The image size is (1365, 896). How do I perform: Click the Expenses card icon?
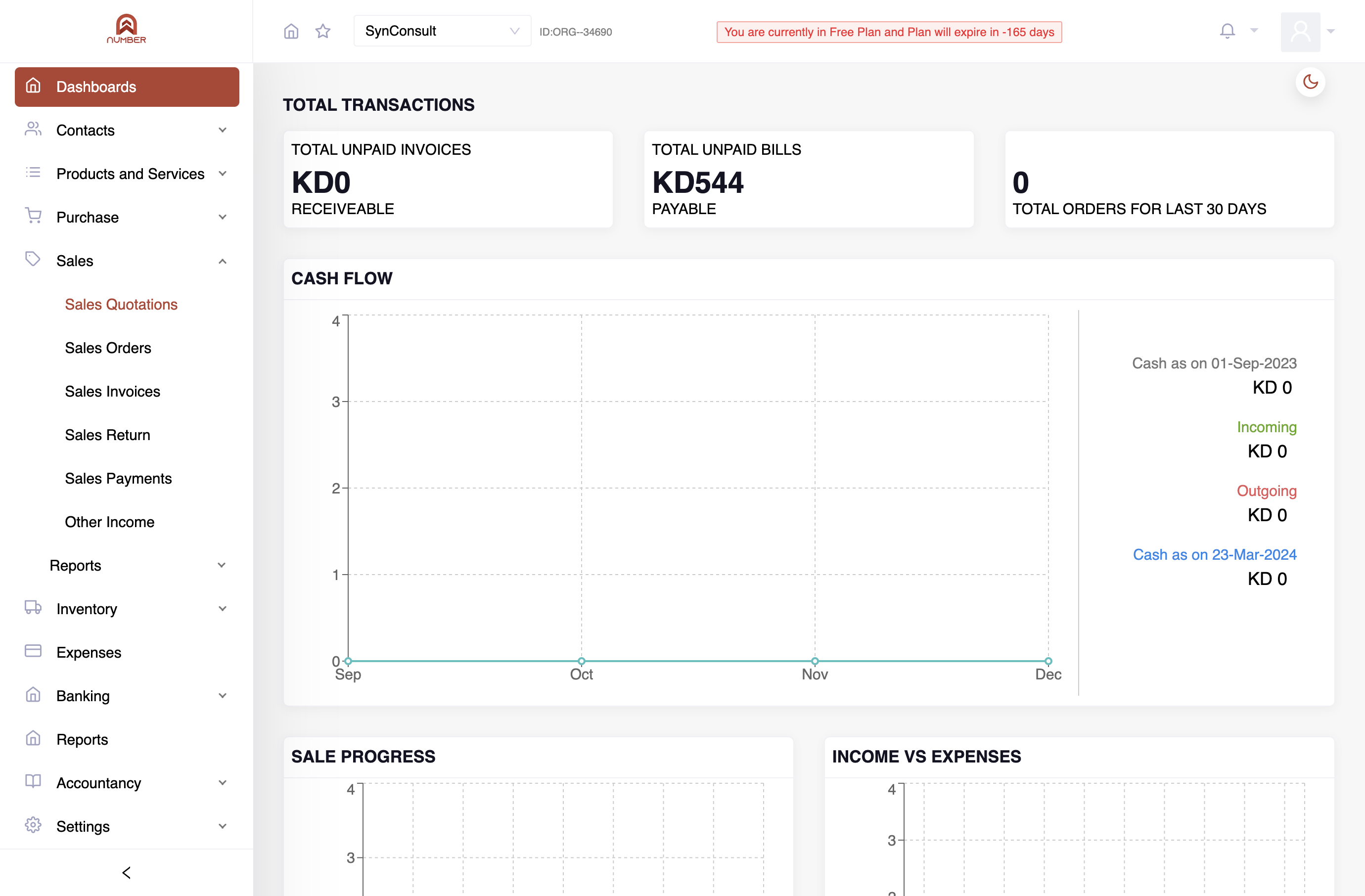tap(33, 651)
